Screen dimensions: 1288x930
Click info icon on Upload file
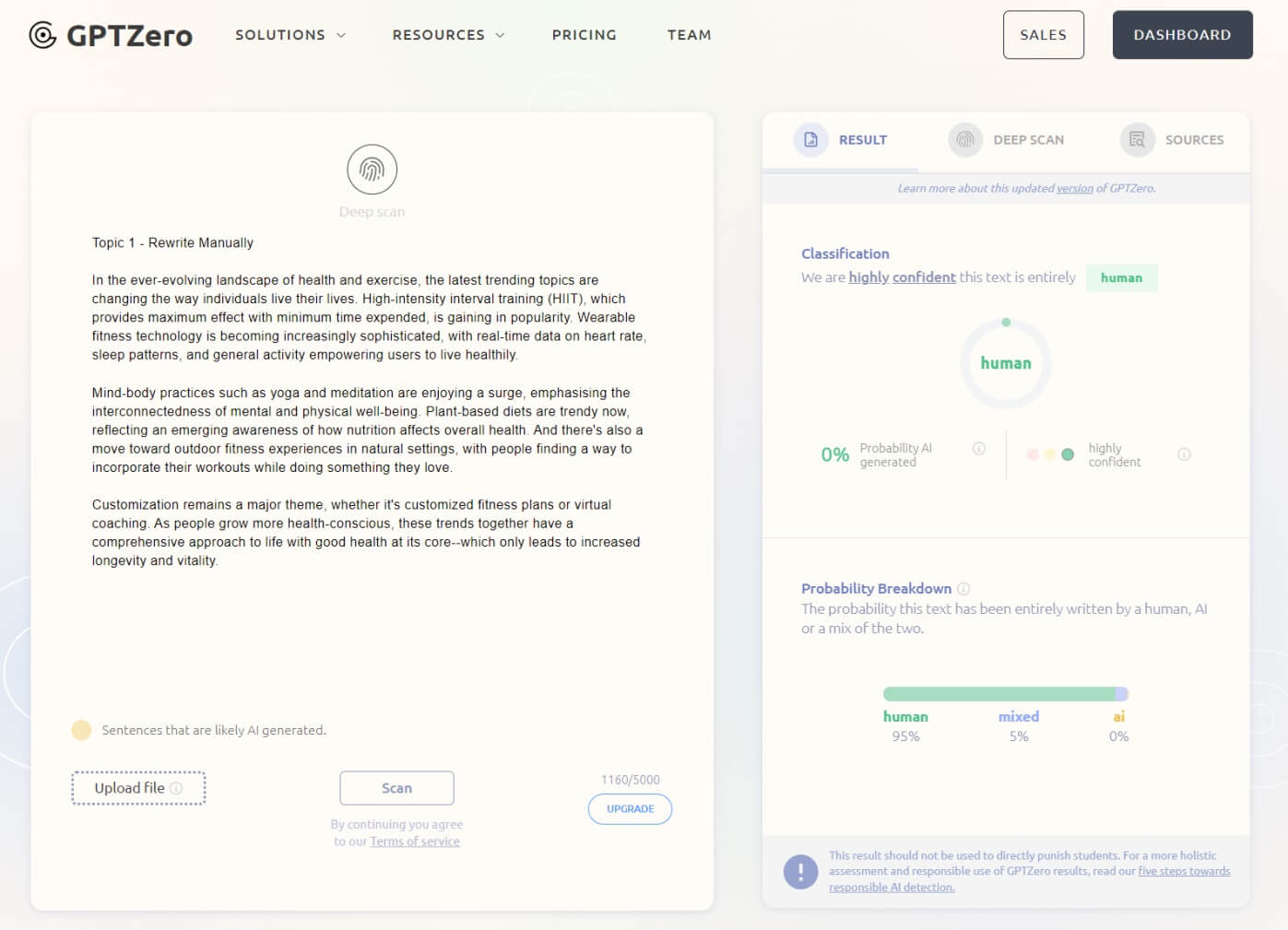pyautogui.click(x=176, y=788)
